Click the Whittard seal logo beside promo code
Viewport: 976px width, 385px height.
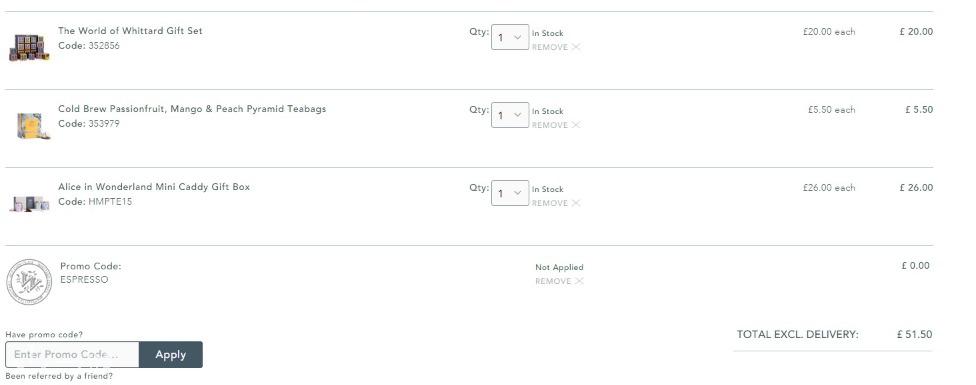point(29,282)
